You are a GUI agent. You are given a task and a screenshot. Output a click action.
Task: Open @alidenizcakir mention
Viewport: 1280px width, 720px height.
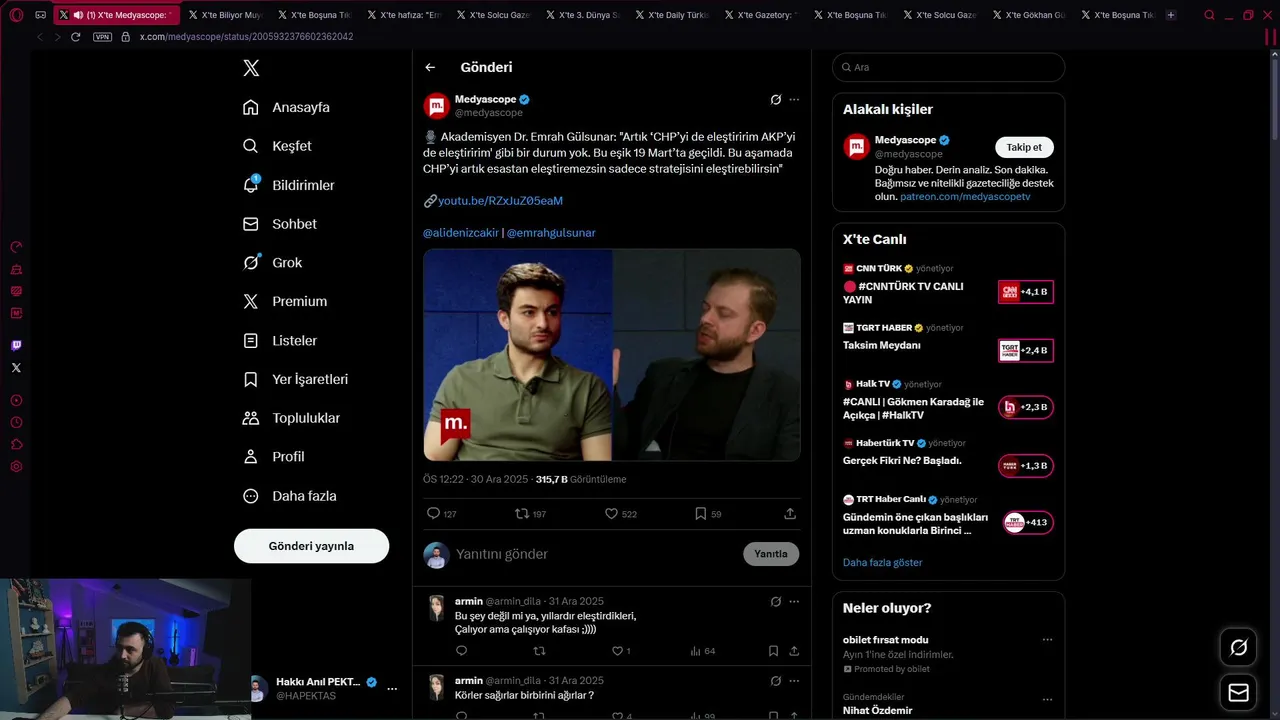point(461,233)
